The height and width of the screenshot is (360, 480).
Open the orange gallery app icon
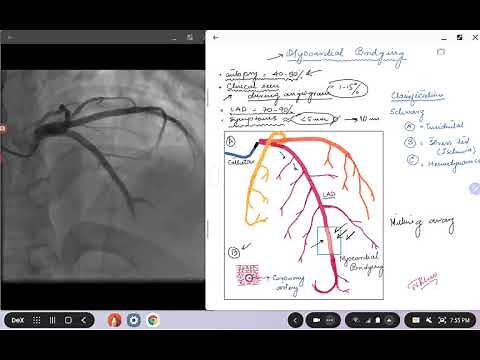(114, 320)
